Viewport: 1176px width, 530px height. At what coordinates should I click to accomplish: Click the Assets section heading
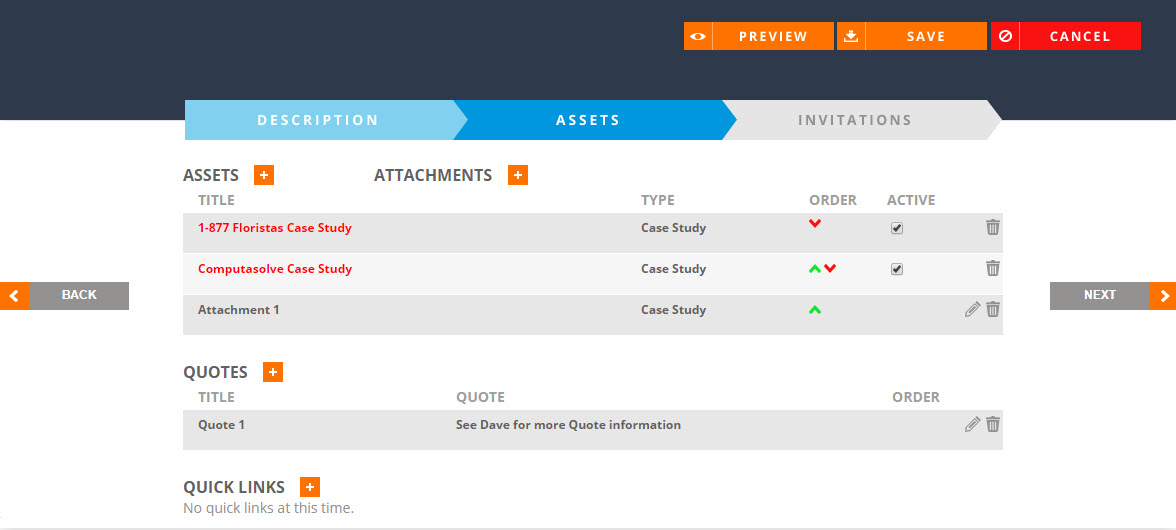[x=211, y=175]
